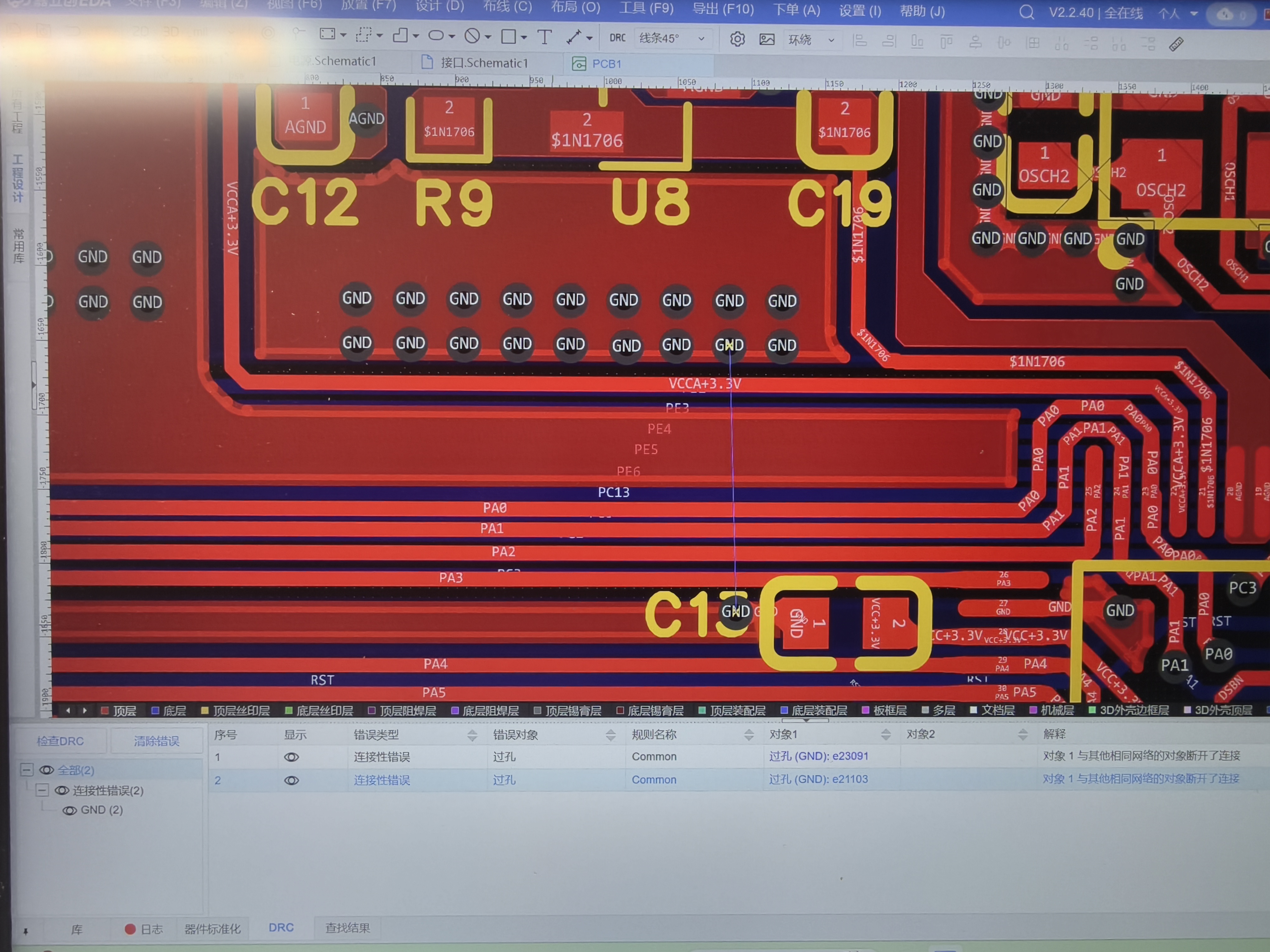Collapse the 连接性错误(2) tree node

tap(42, 790)
